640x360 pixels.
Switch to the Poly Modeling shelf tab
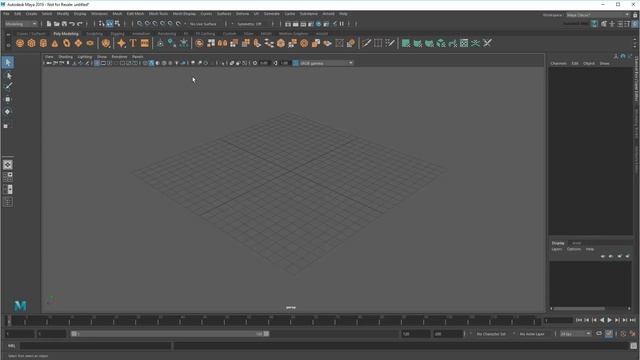point(66,34)
